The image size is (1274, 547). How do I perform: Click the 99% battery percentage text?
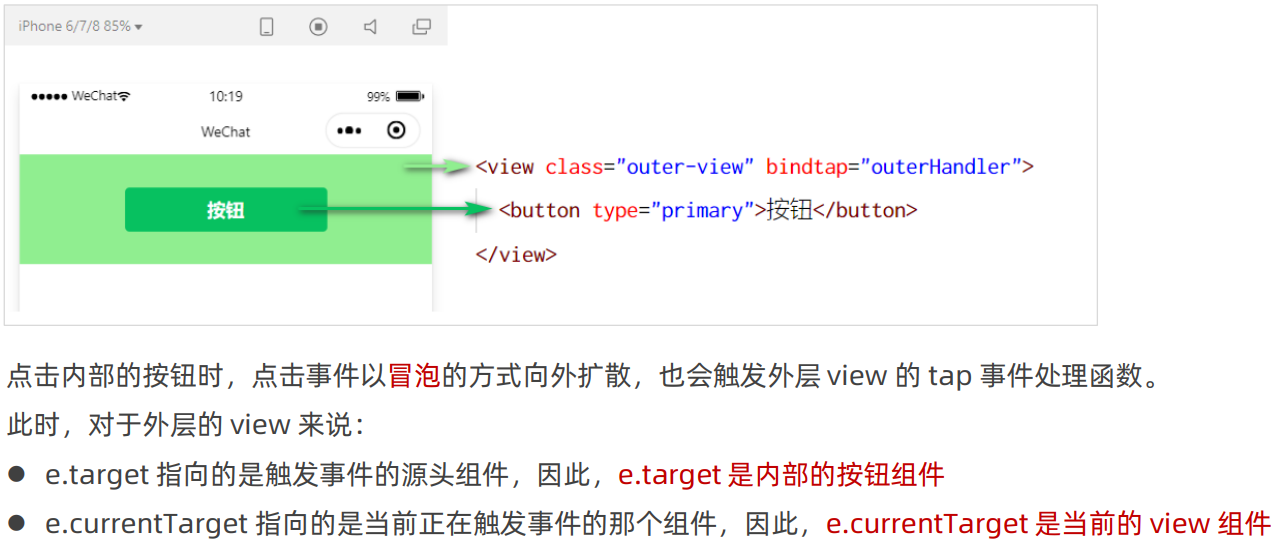click(x=378, y=97)
